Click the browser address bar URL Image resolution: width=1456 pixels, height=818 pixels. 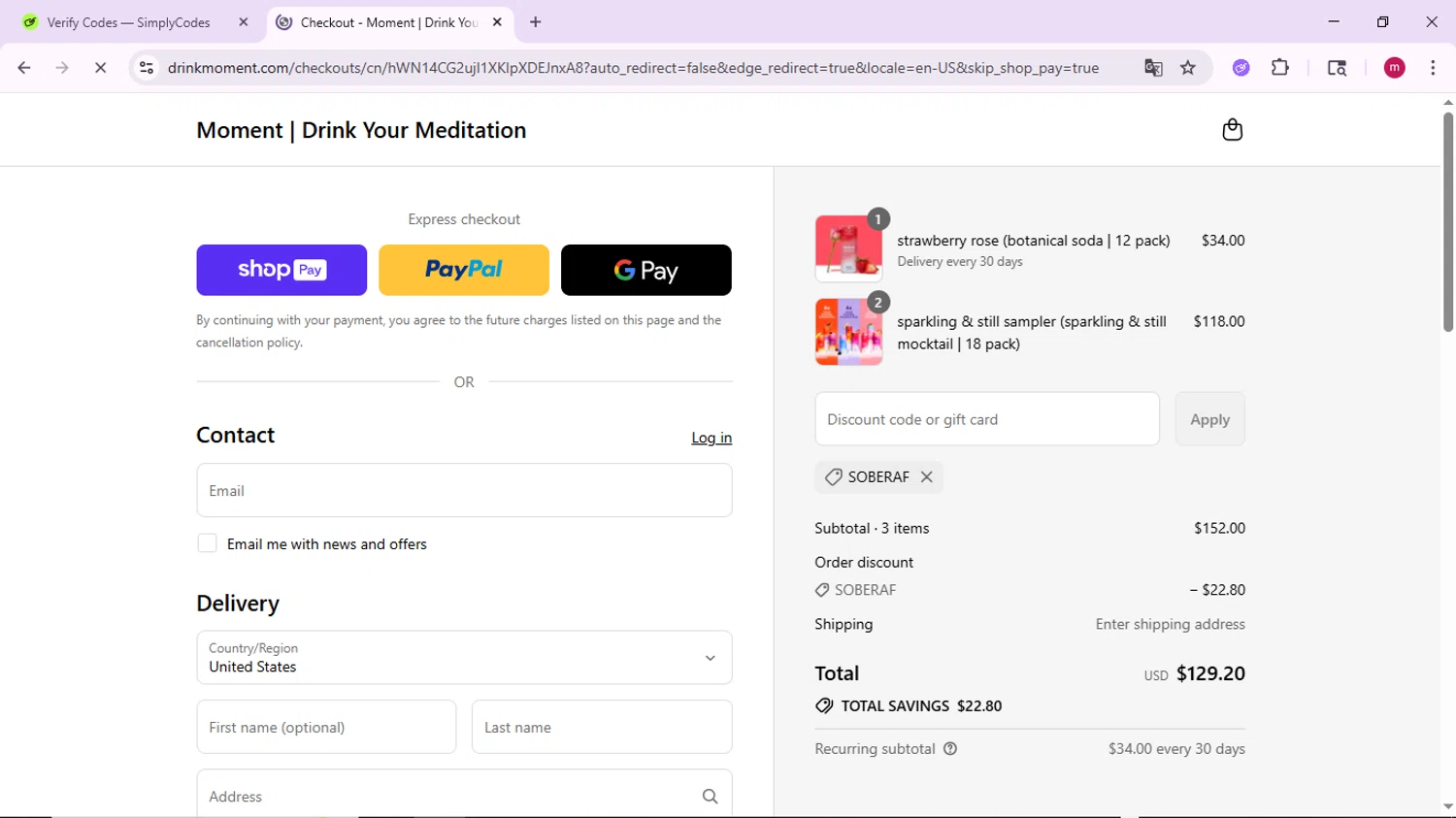point(633,68)
